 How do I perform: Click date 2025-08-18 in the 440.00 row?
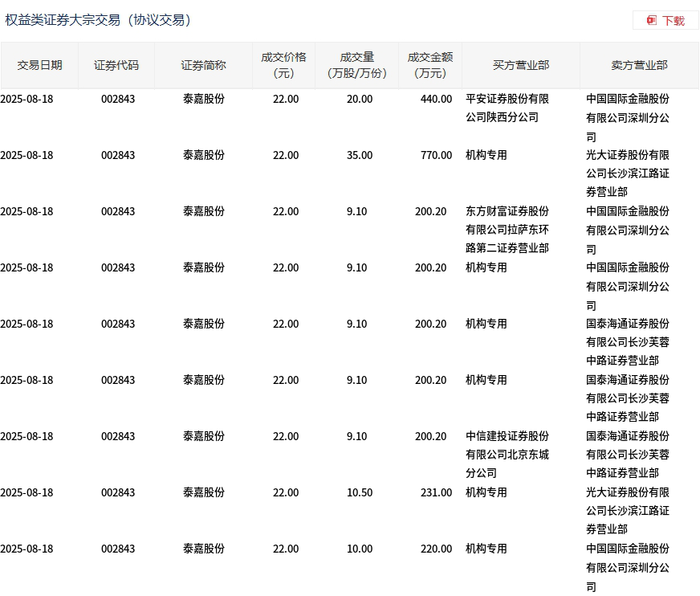point(26,99)
